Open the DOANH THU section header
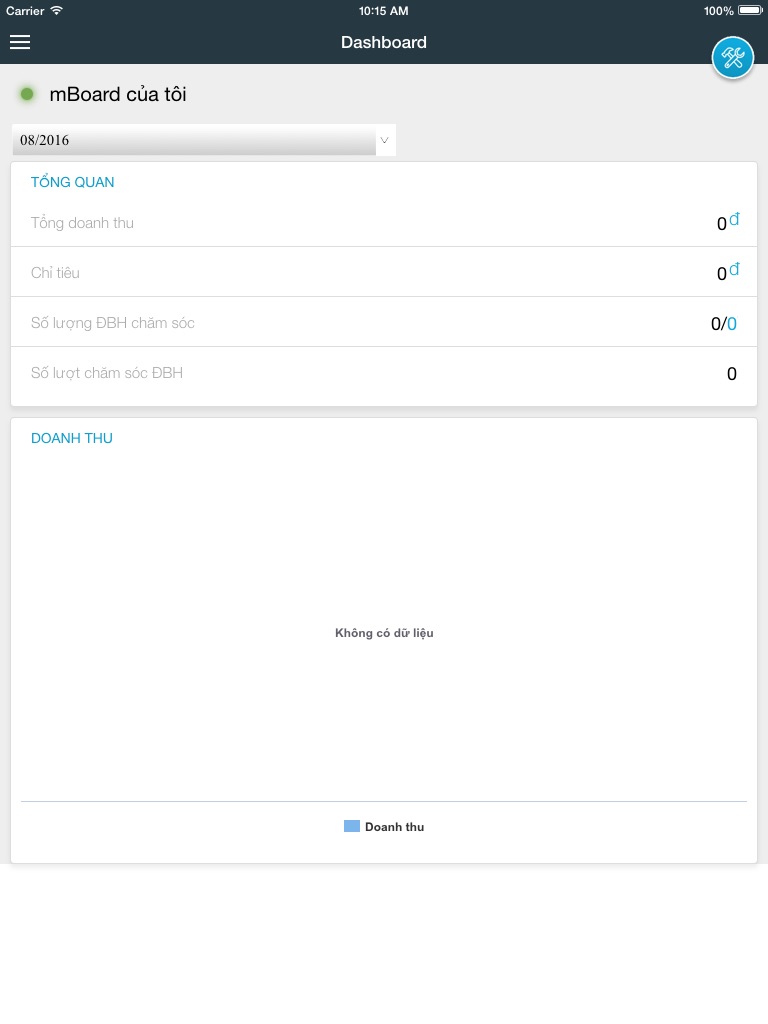768x1024 pixels. point(72,438)
